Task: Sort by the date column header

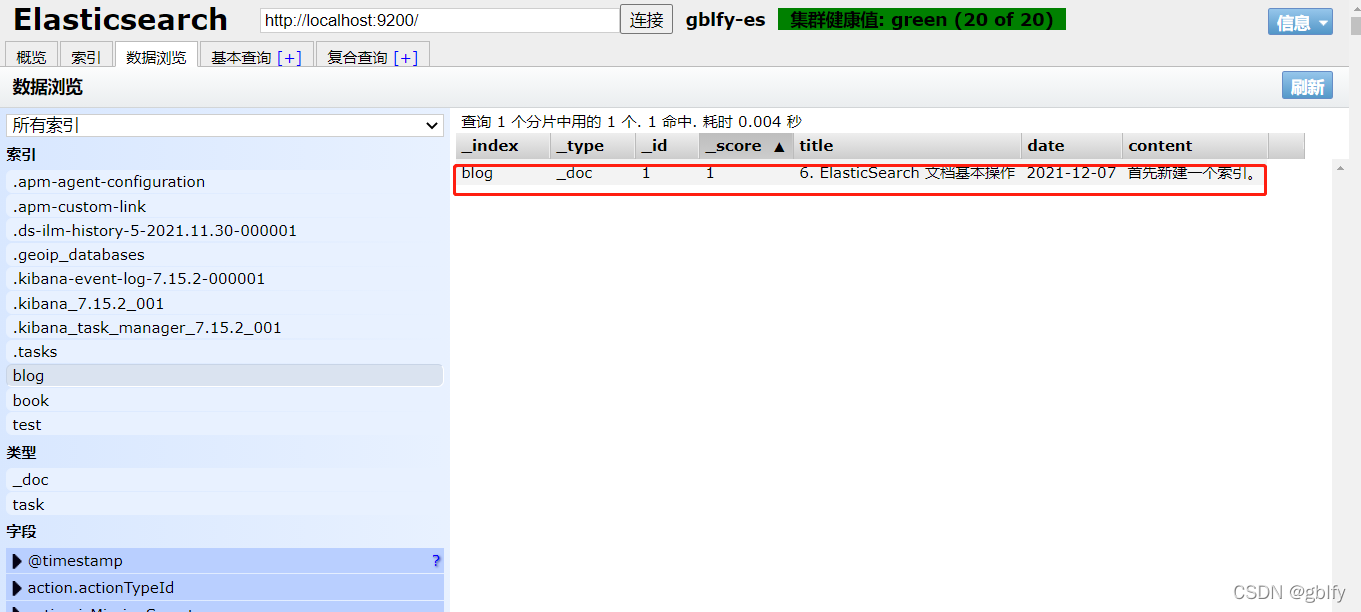Action: 1072,146
